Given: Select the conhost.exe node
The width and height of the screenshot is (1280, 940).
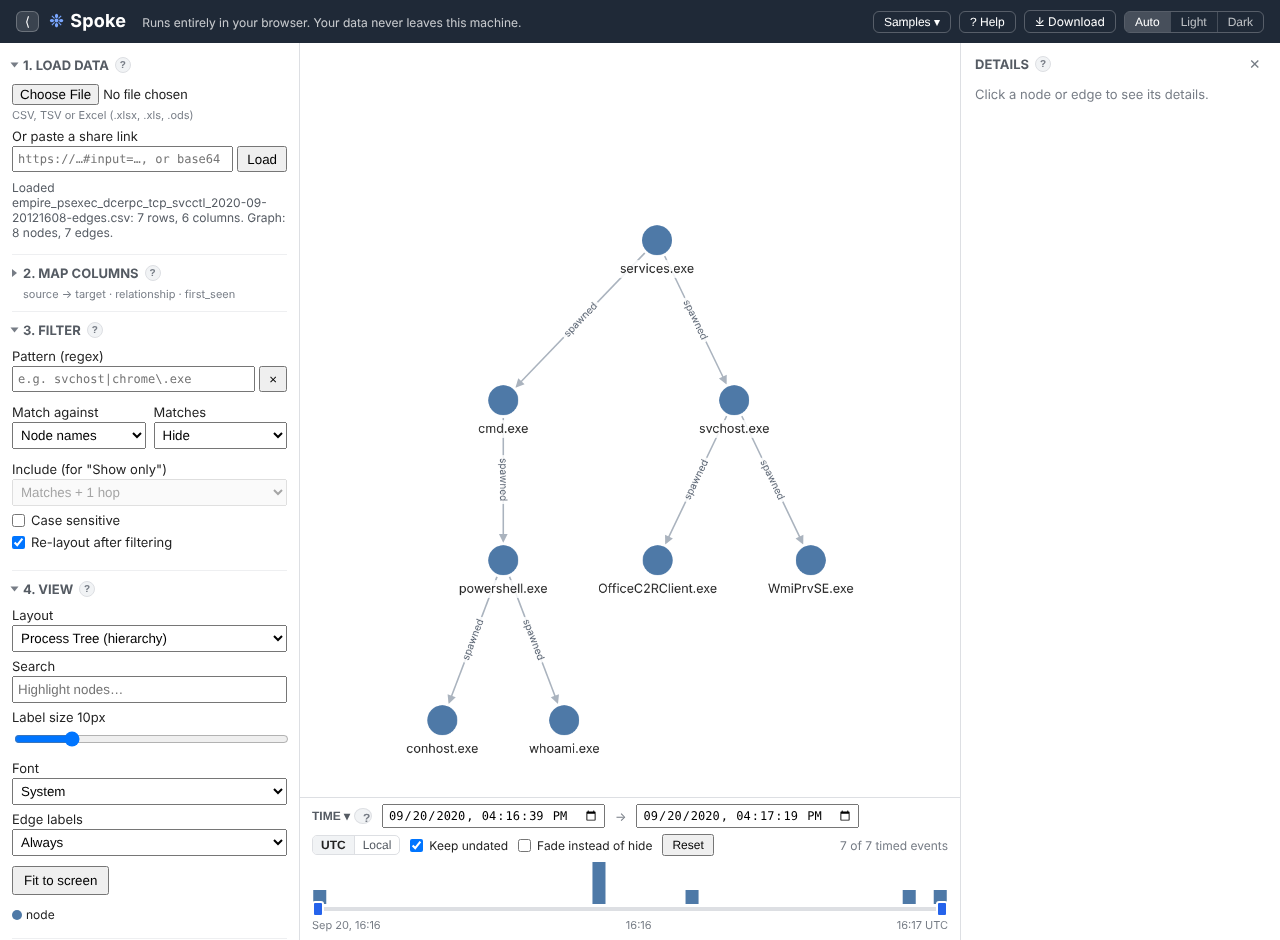Looking at the screenshot, I should [442, 720].
